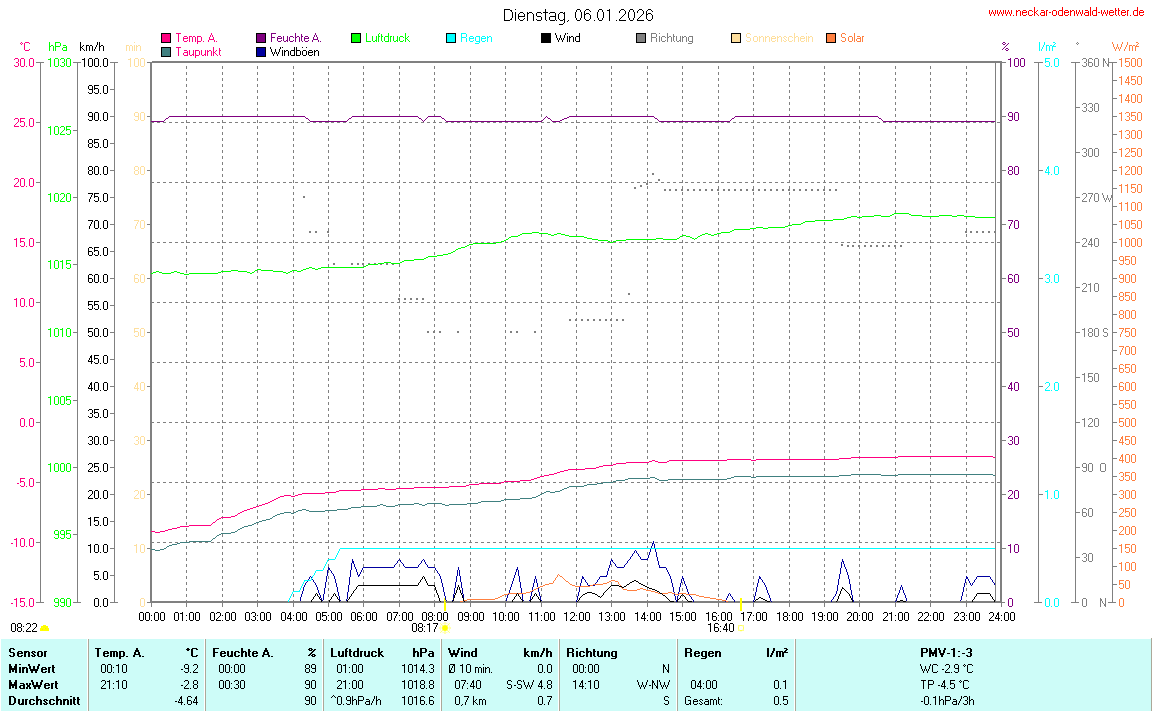Image resolution: width=1152 pixels, height=711 pixels.
Task: Click the Sonnenschein legend label
Action: [778, 38]
